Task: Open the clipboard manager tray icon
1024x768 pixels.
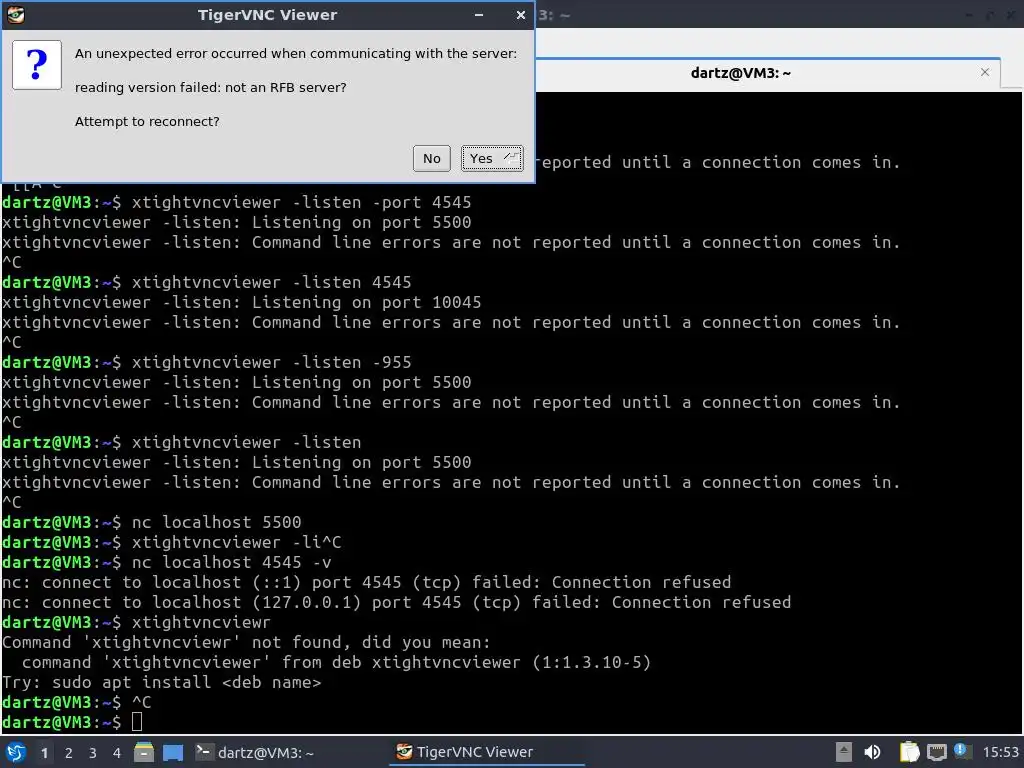Action: [x=909, y=752]
